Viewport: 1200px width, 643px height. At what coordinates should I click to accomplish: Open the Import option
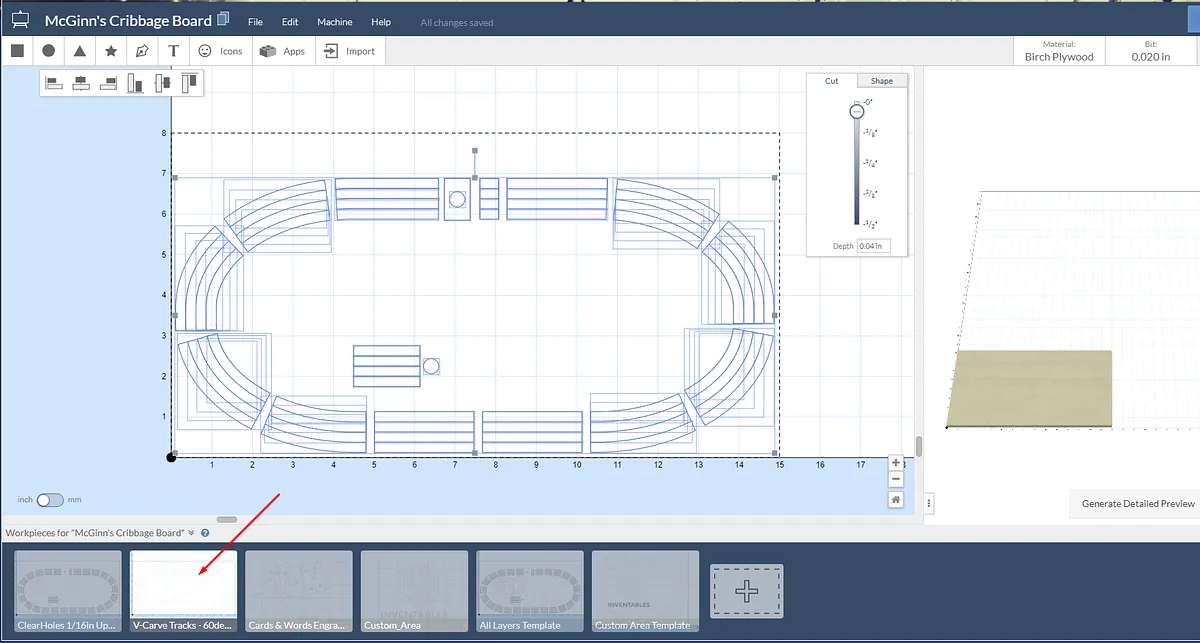(350, 51)
